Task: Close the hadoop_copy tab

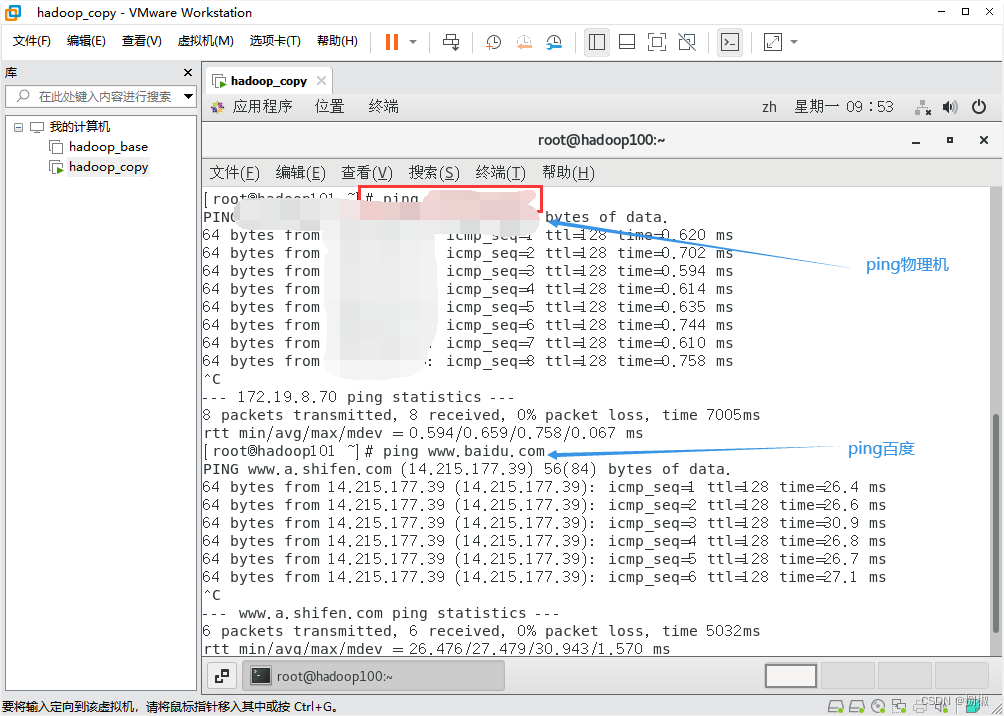Action: pyautogui.click(x=321, y=81)
